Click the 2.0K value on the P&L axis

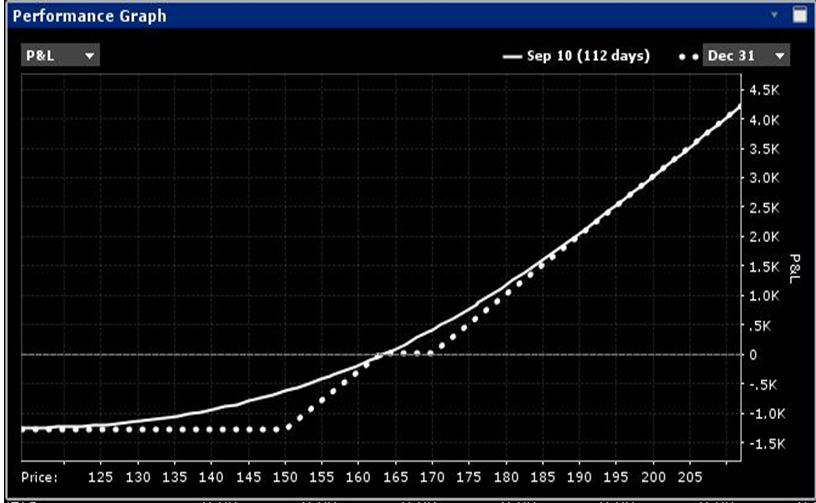[x=764, y=237]
